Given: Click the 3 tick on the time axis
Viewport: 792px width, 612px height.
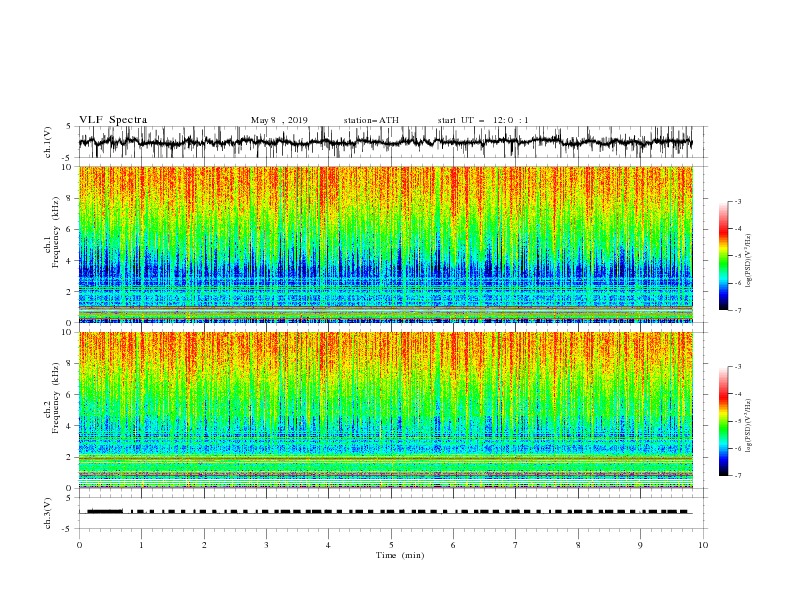Looking at the screenshot, I should click(266, 545).
